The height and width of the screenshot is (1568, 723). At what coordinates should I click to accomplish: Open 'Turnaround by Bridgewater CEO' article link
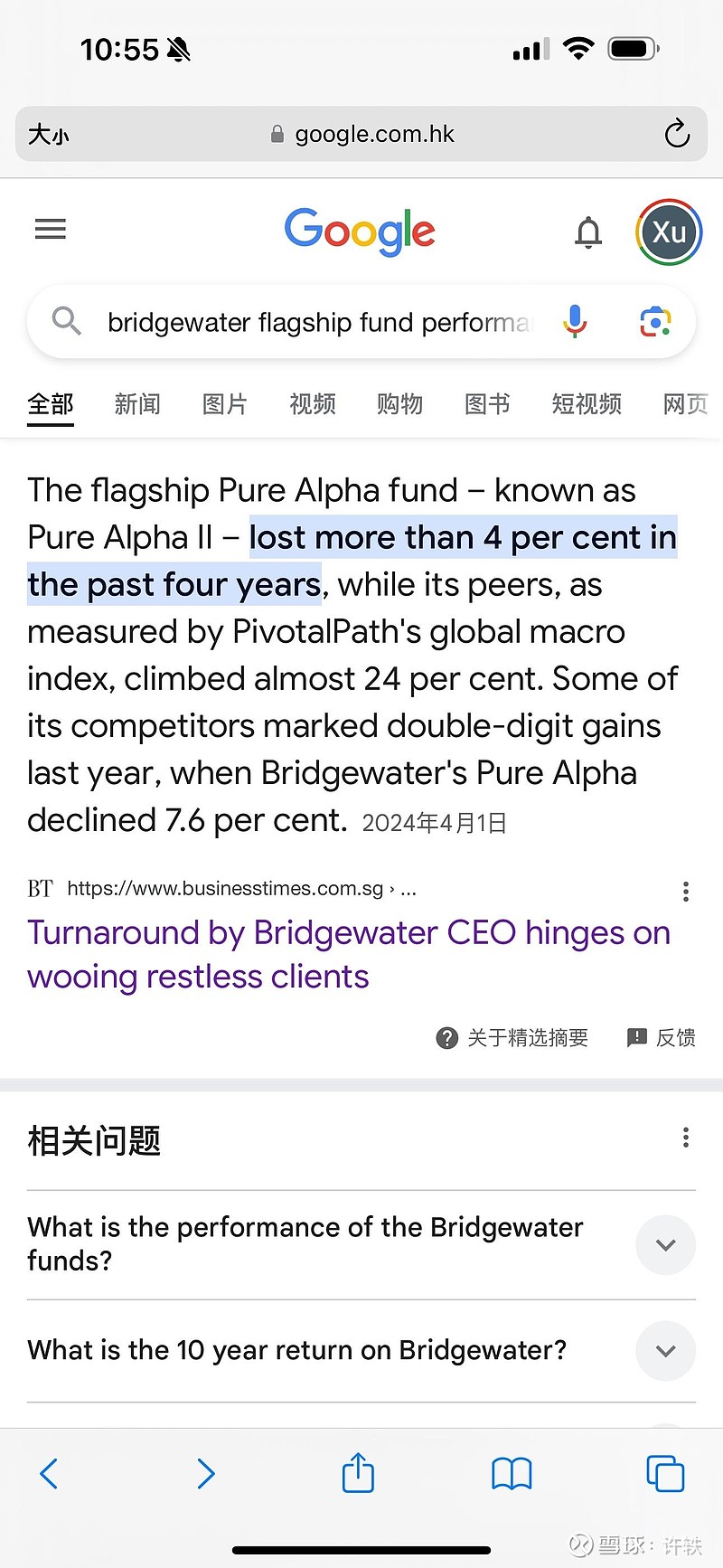349,954
